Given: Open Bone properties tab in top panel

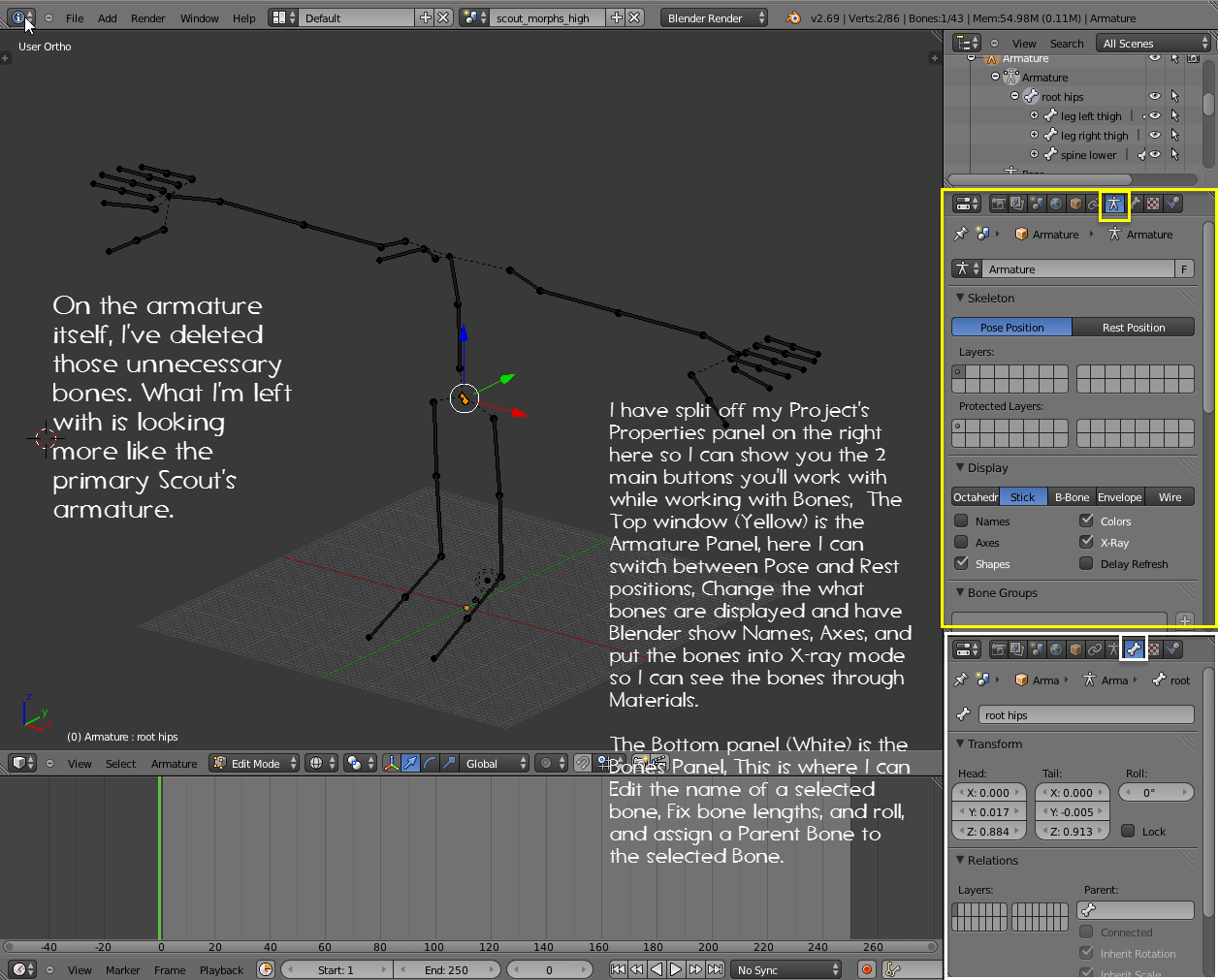Looking at the screenshot, I should 1135,204.
